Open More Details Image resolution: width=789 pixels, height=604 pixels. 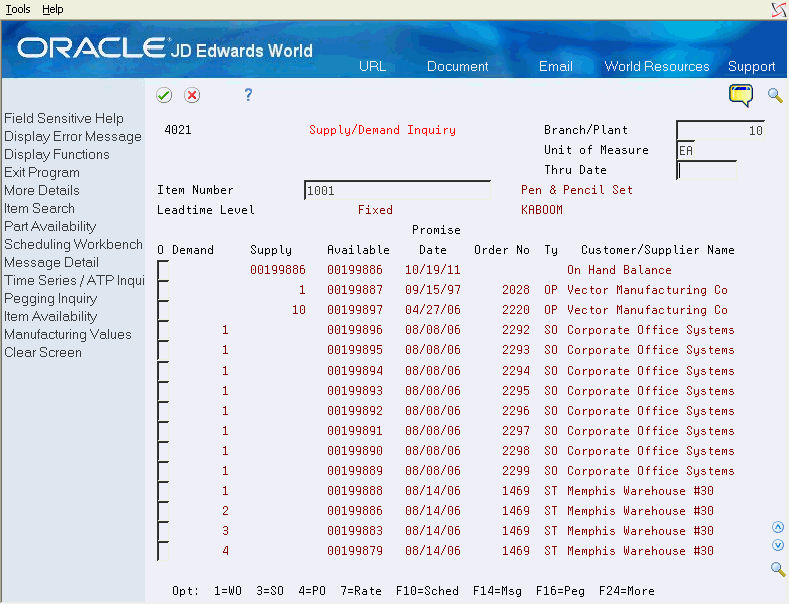42,190
